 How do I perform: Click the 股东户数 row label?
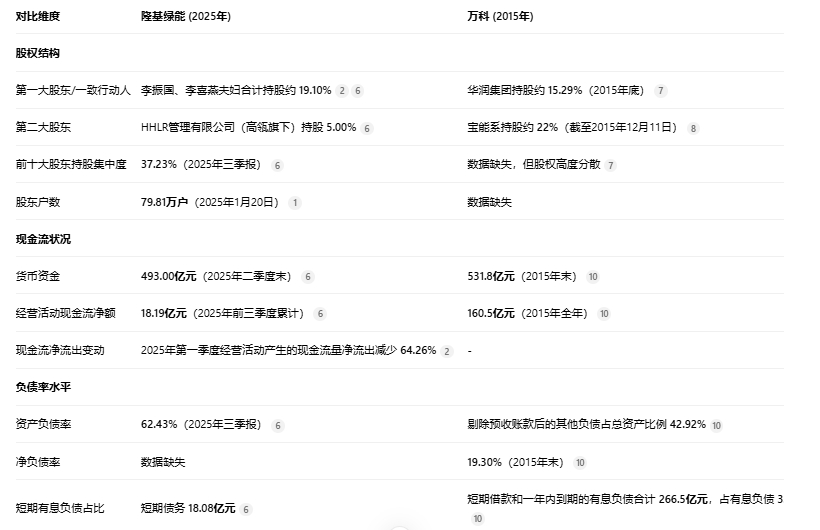38,202
